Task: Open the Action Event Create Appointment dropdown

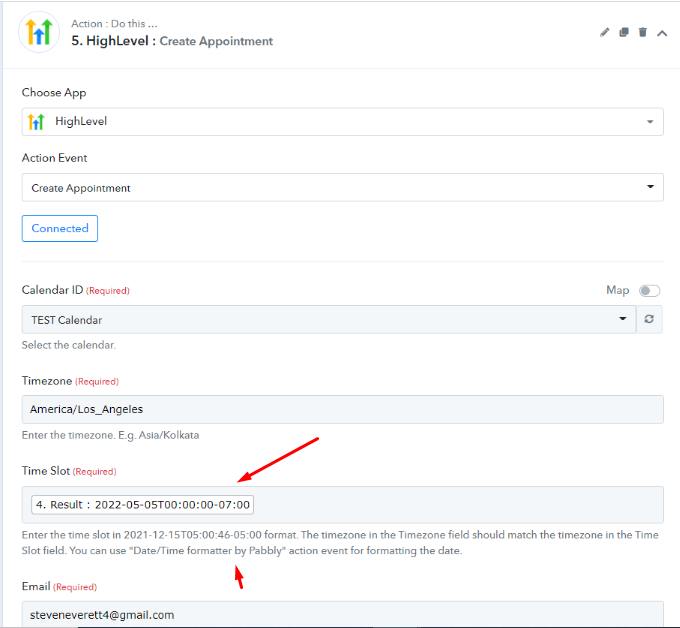Action: point(343,187)
